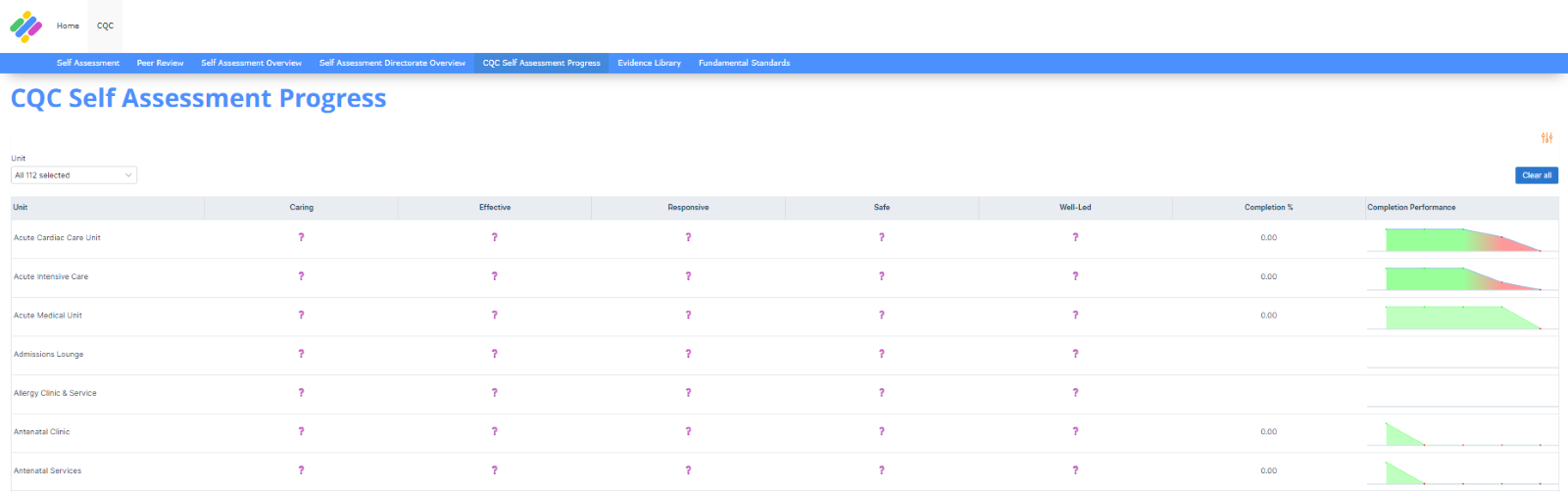Image resolution: width=1568 pixels, height=492 pixels.
Task: Open the CQC top menu item
Action: (105, 25)
